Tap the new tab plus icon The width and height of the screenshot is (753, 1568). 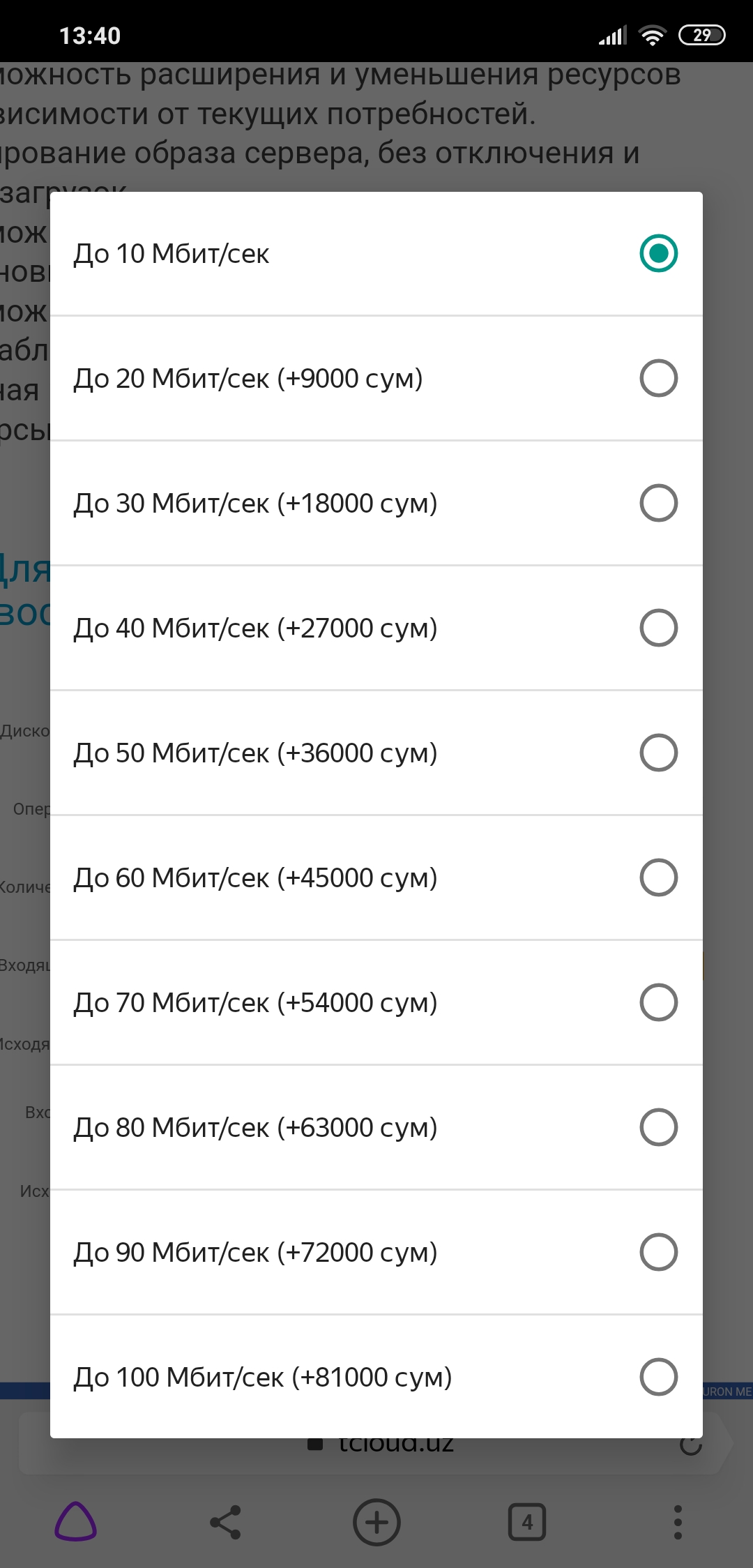point(376,1522)
